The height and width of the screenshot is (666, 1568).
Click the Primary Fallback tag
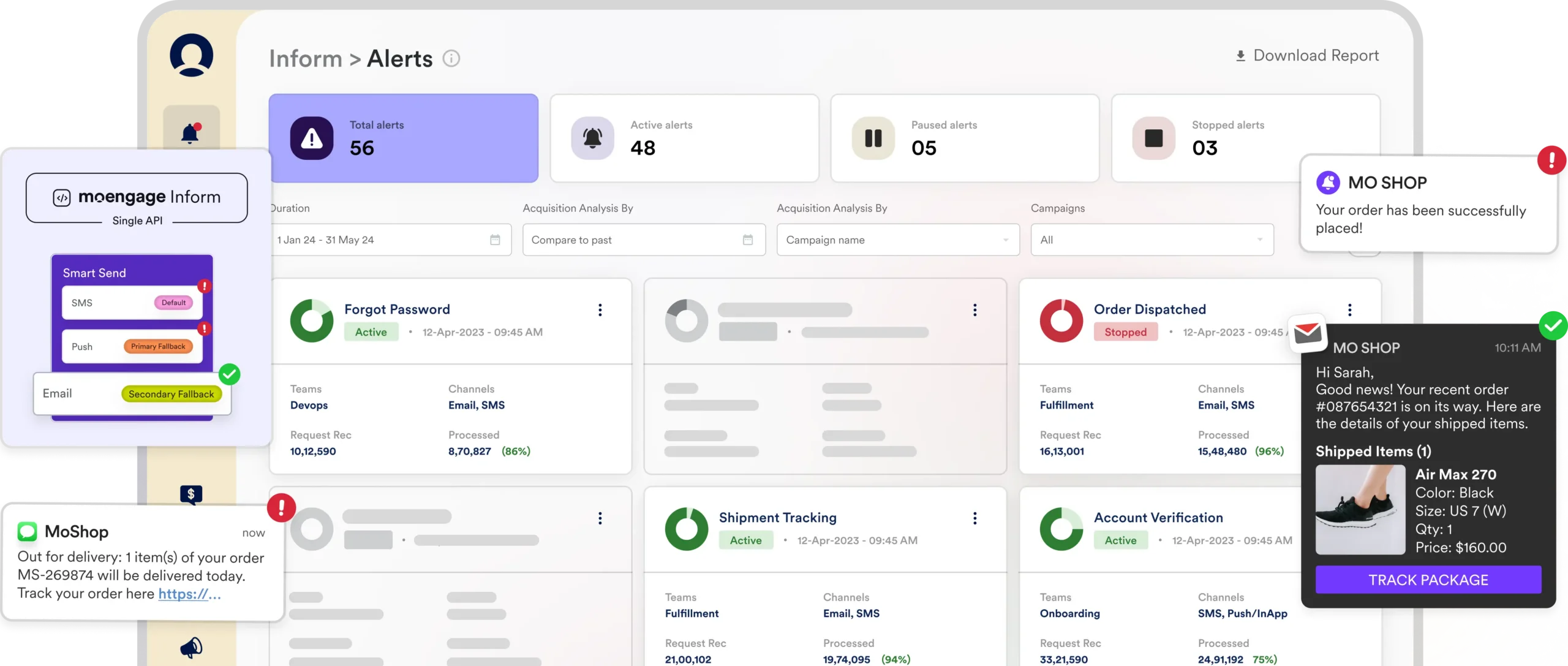point(158,346)
